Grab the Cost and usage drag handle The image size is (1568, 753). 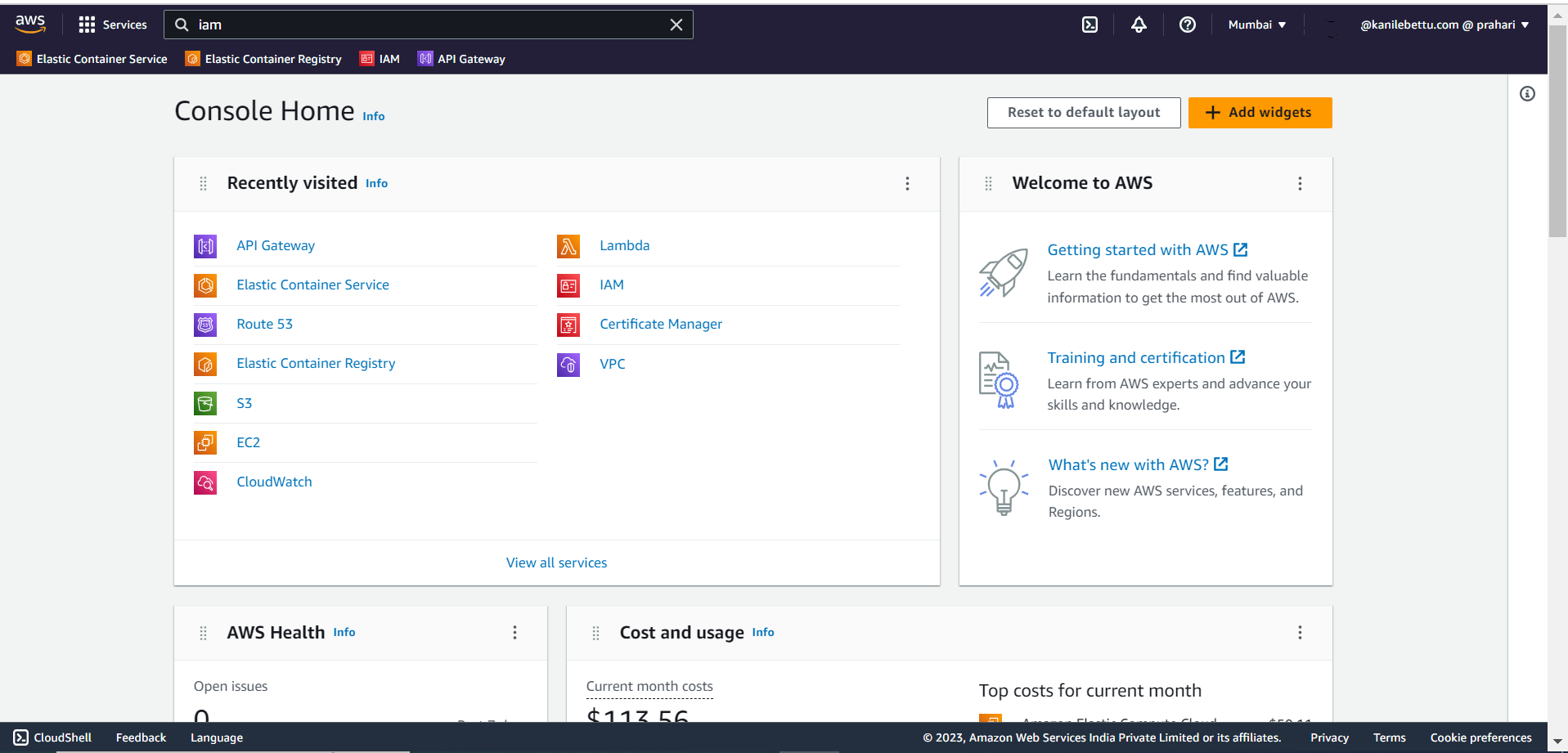coord(596,633)
